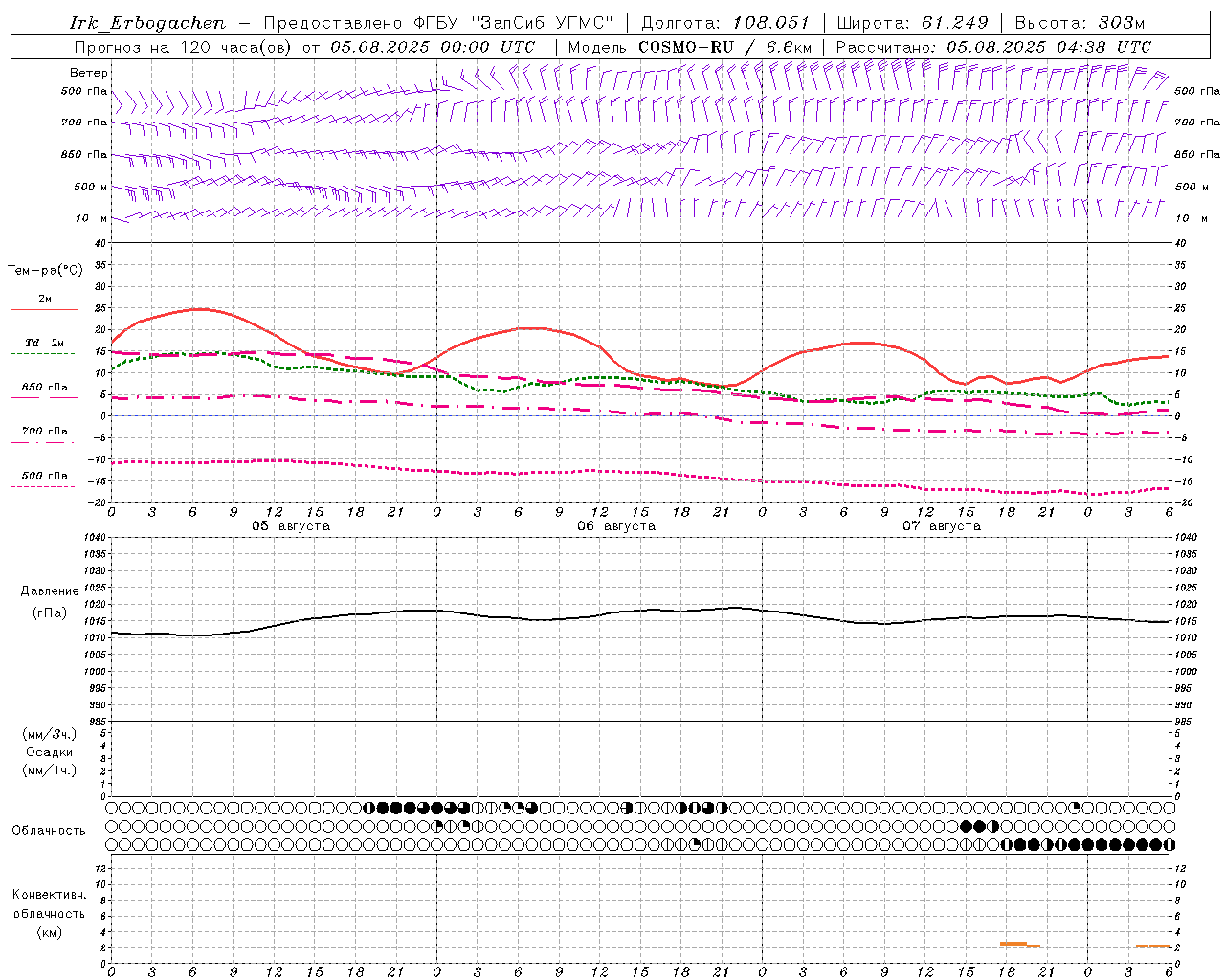Click the orange convective bar near 18h, 07 августа
The image size is (1225, 980).
1013,944
